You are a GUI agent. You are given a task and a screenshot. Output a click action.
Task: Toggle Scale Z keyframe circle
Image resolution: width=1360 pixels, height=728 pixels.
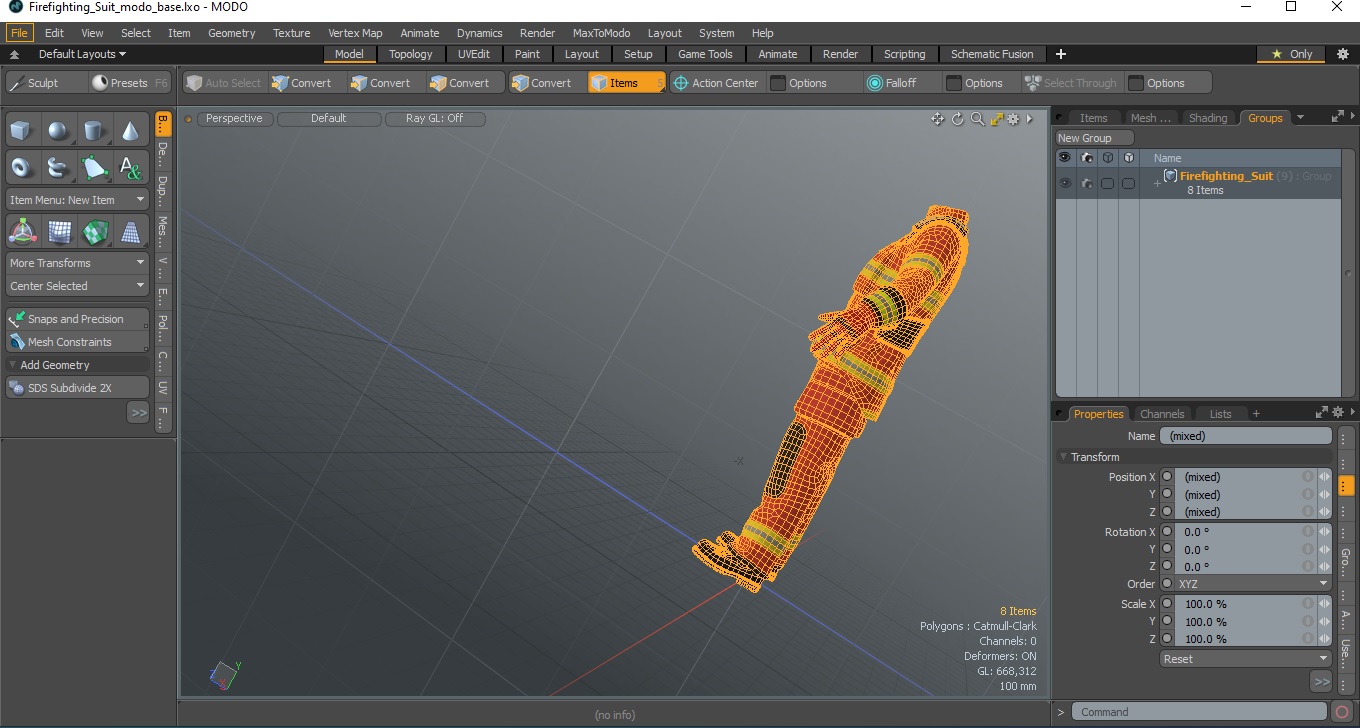coord(1167,638)
